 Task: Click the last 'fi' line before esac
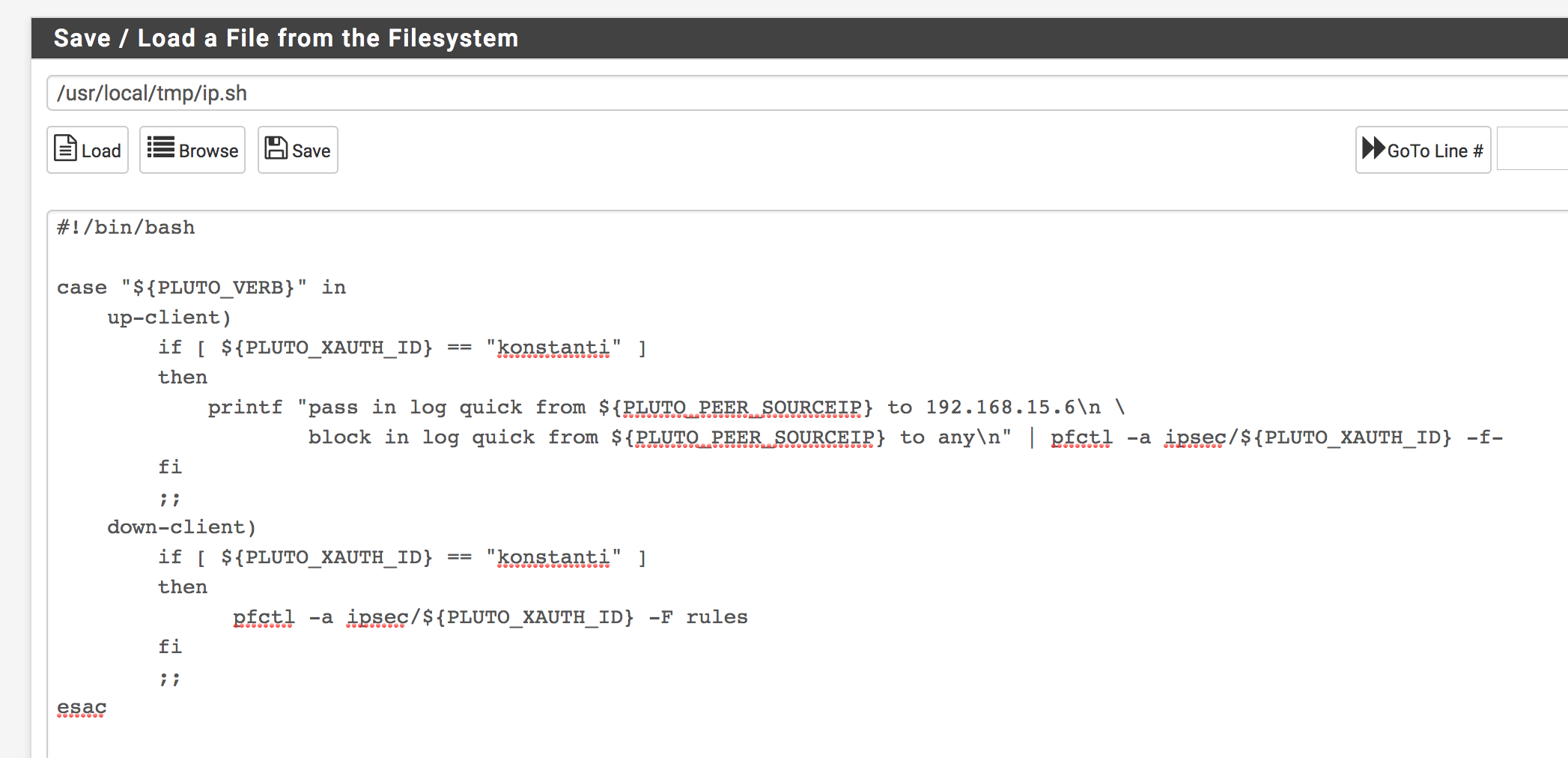coord(170,647)
